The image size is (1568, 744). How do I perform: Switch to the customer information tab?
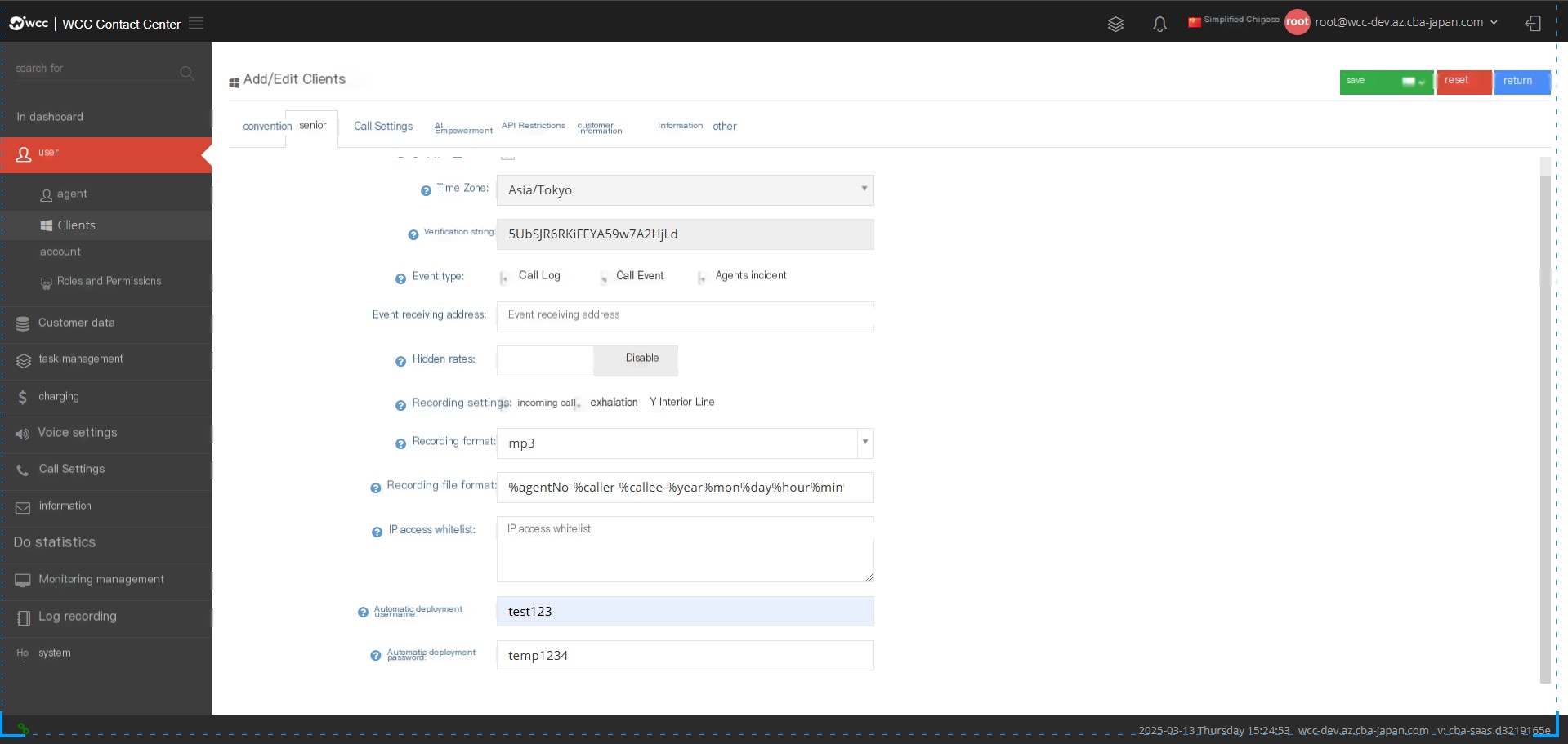coord(600,127)
